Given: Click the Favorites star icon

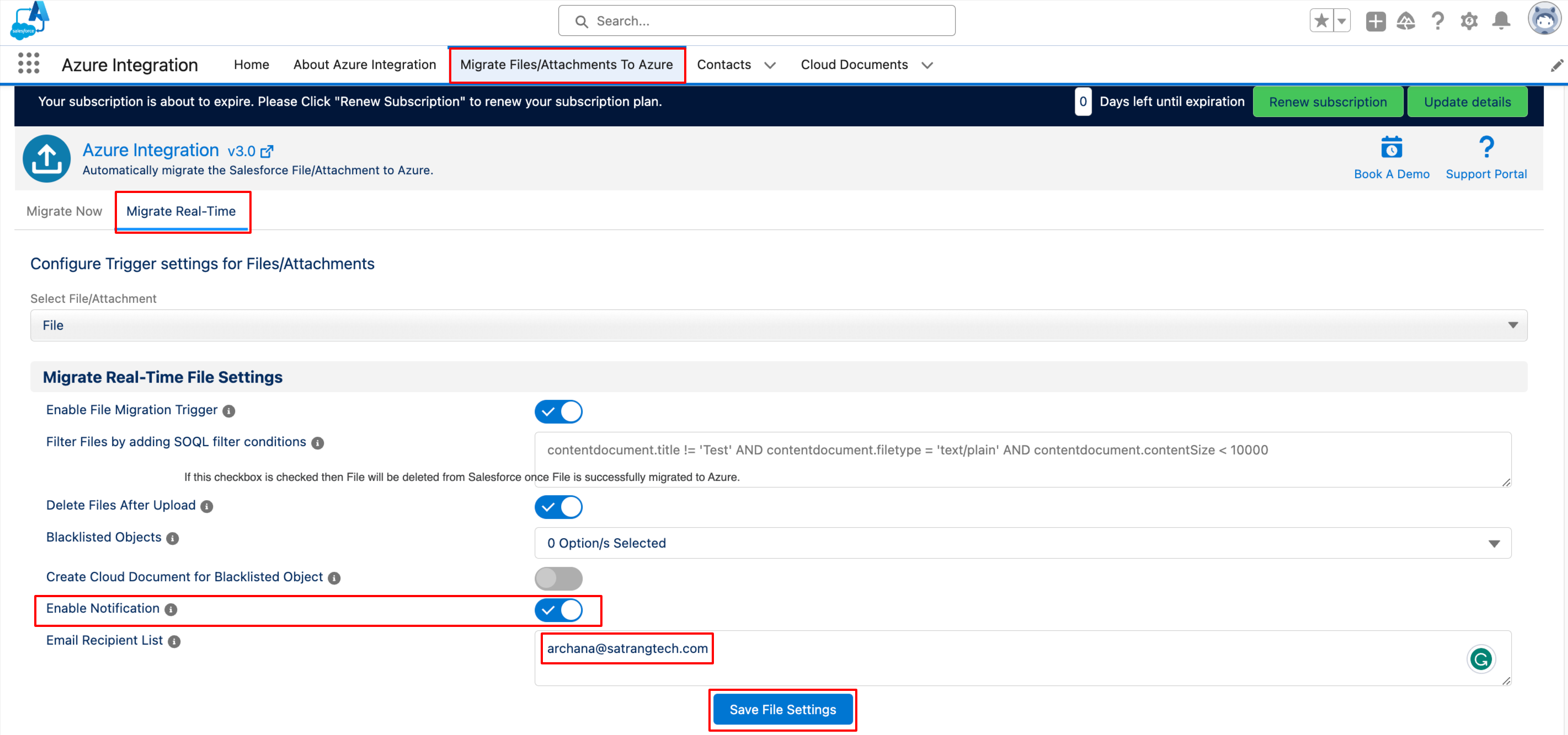Looking at the screenshot, I should [1321, 21].
